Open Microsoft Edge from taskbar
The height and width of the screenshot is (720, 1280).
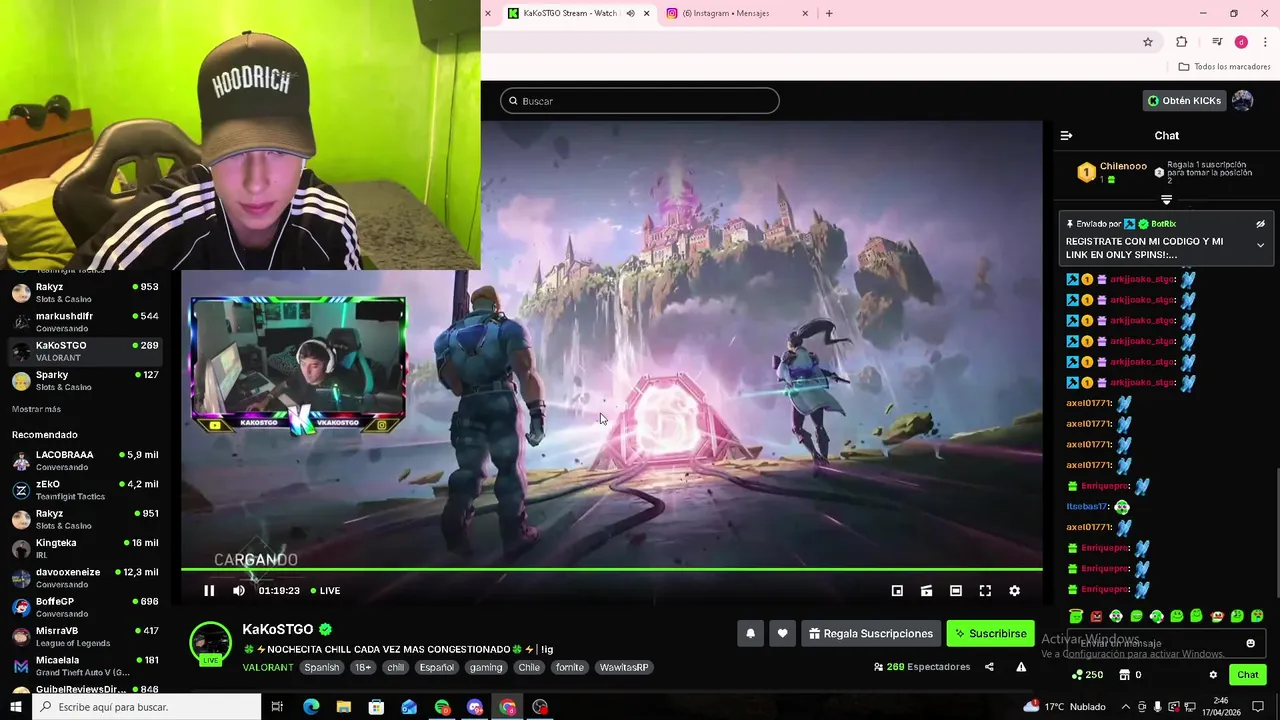(311, 707)
